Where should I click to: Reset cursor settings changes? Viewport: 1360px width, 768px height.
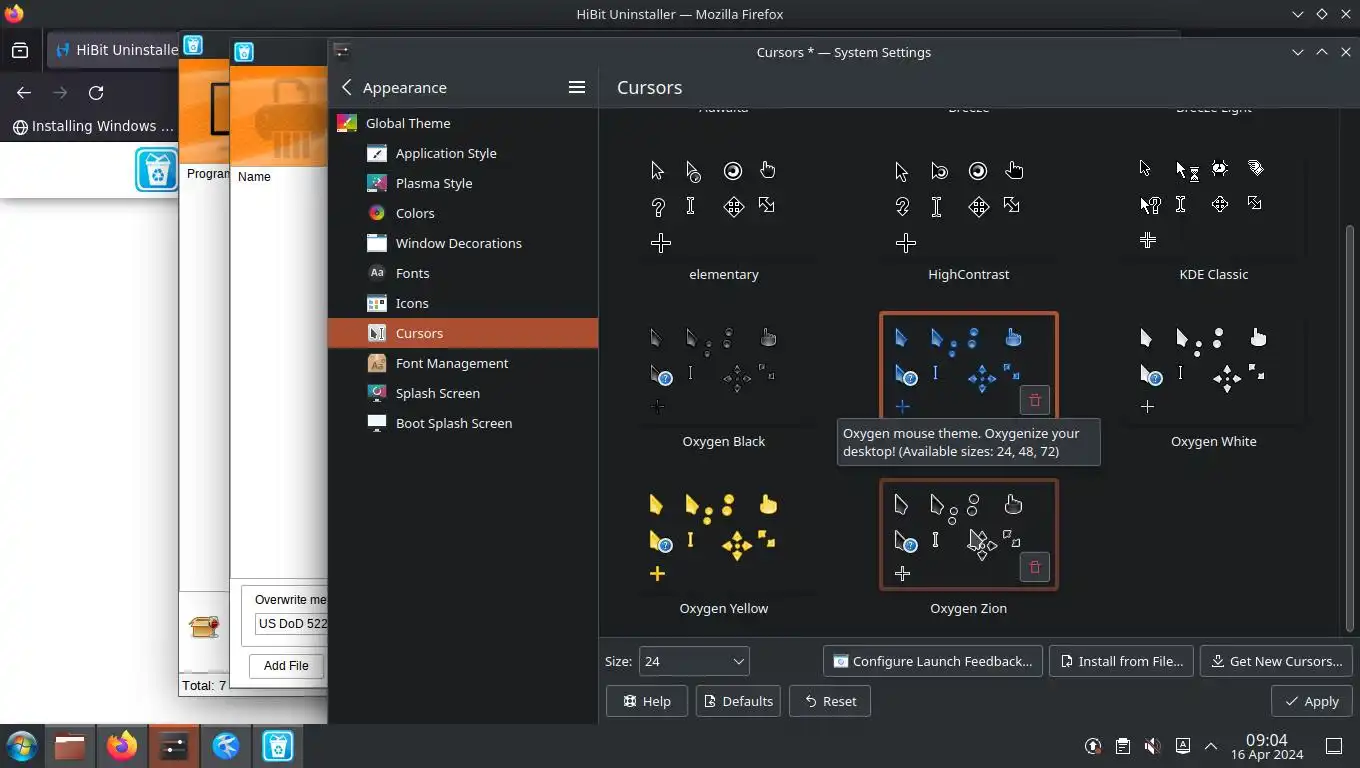pos(830,701)
